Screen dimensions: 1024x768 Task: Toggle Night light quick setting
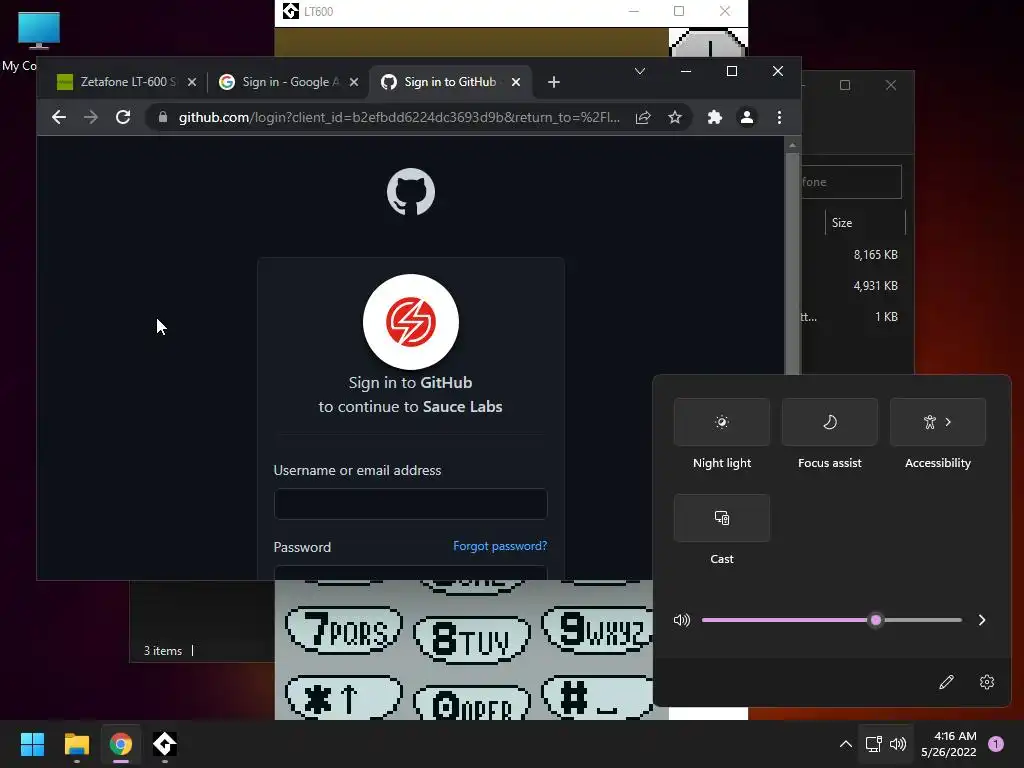[722, 422]
